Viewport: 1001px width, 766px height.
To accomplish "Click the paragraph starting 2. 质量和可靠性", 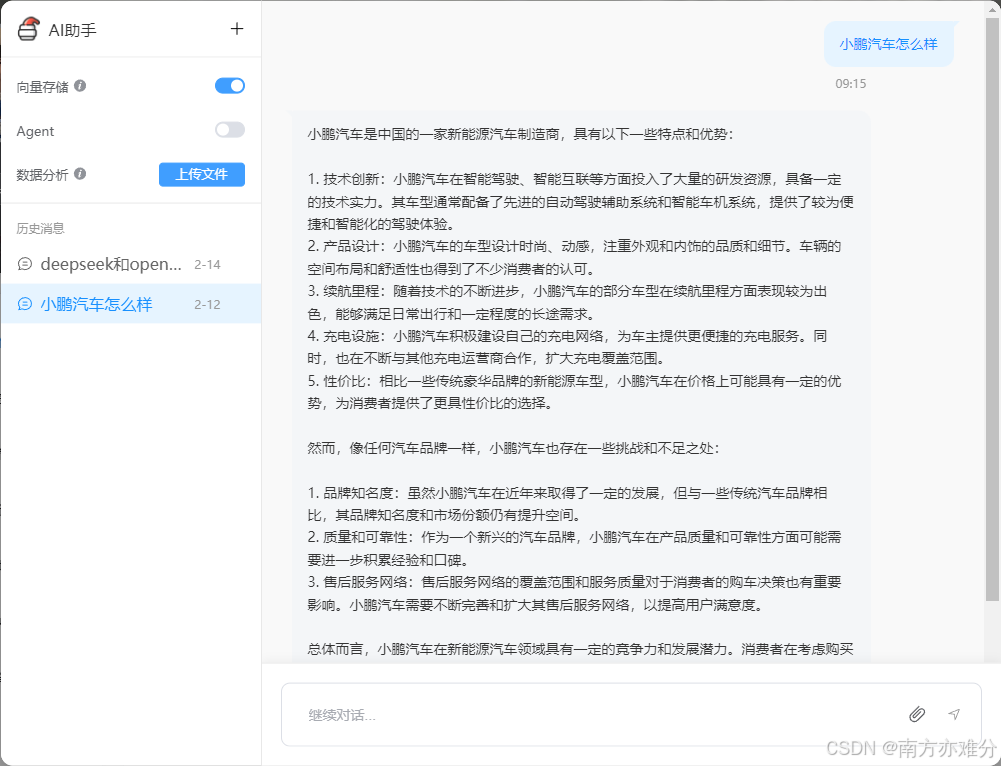I will [574, 548].
